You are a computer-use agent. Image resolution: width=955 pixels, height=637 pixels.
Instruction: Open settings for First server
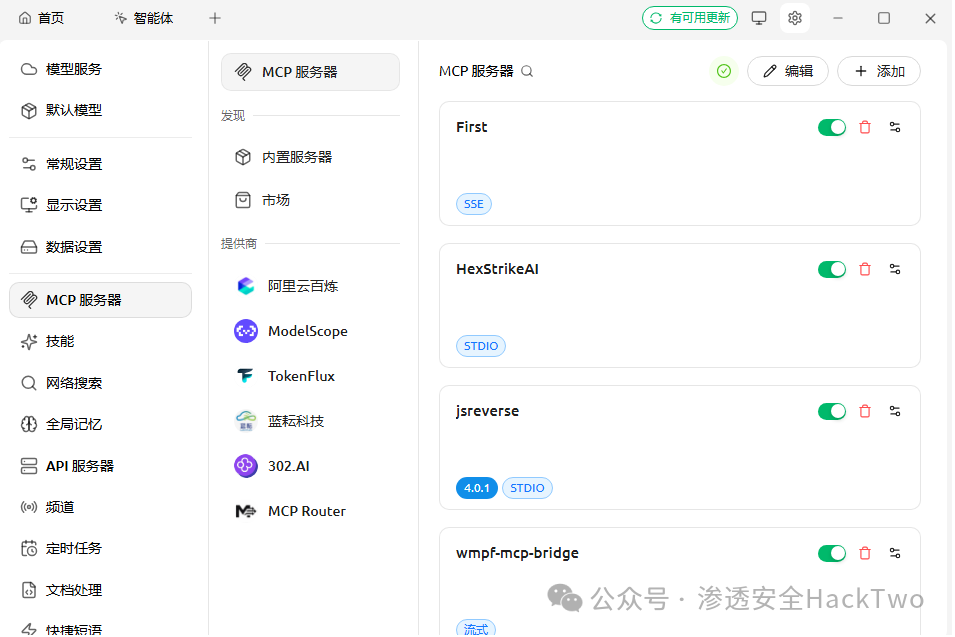(895, 127)
